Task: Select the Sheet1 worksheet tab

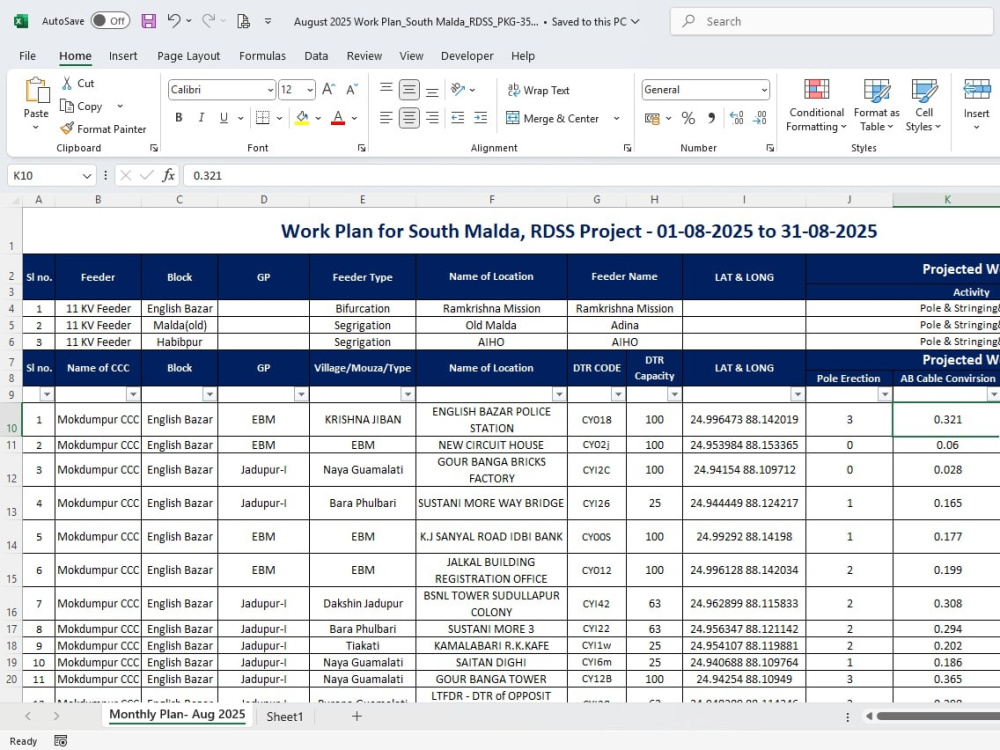Action: [284, 716]
